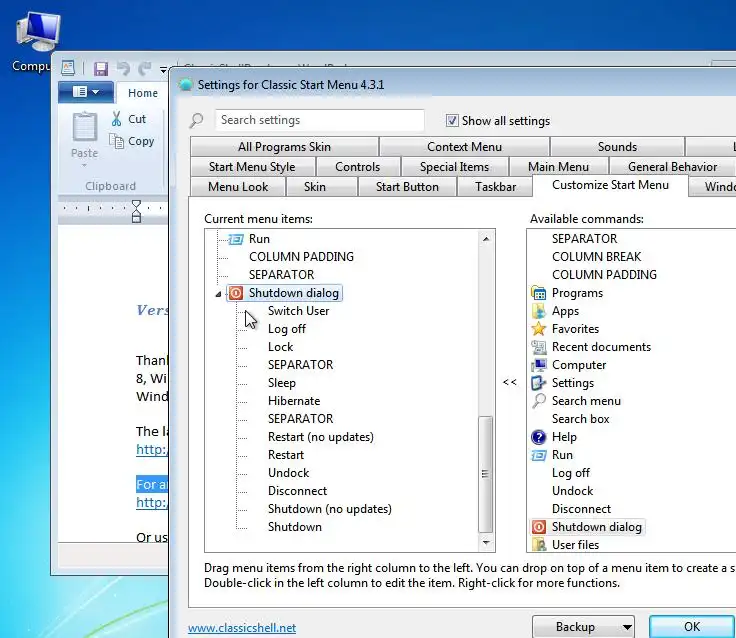This screenshot has height=638, width=736.
Task: Click the Classic Start Menu shell title icon
Action: [x=186, y=85]
